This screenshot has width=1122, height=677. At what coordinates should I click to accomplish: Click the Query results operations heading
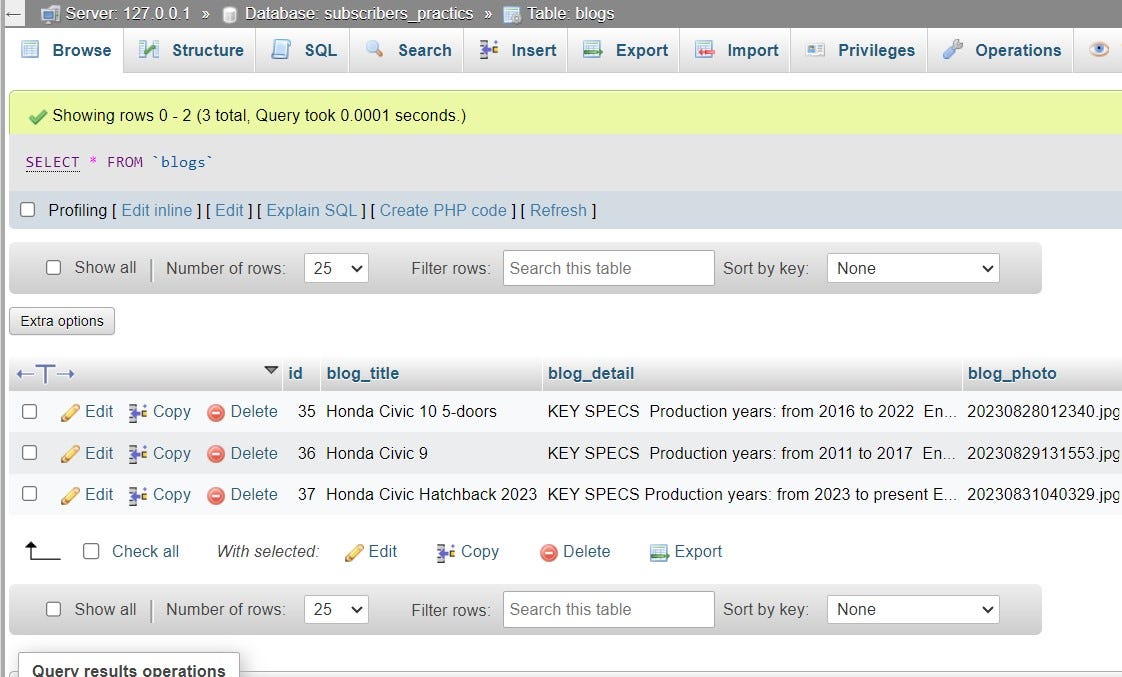[x=129, y=670]
